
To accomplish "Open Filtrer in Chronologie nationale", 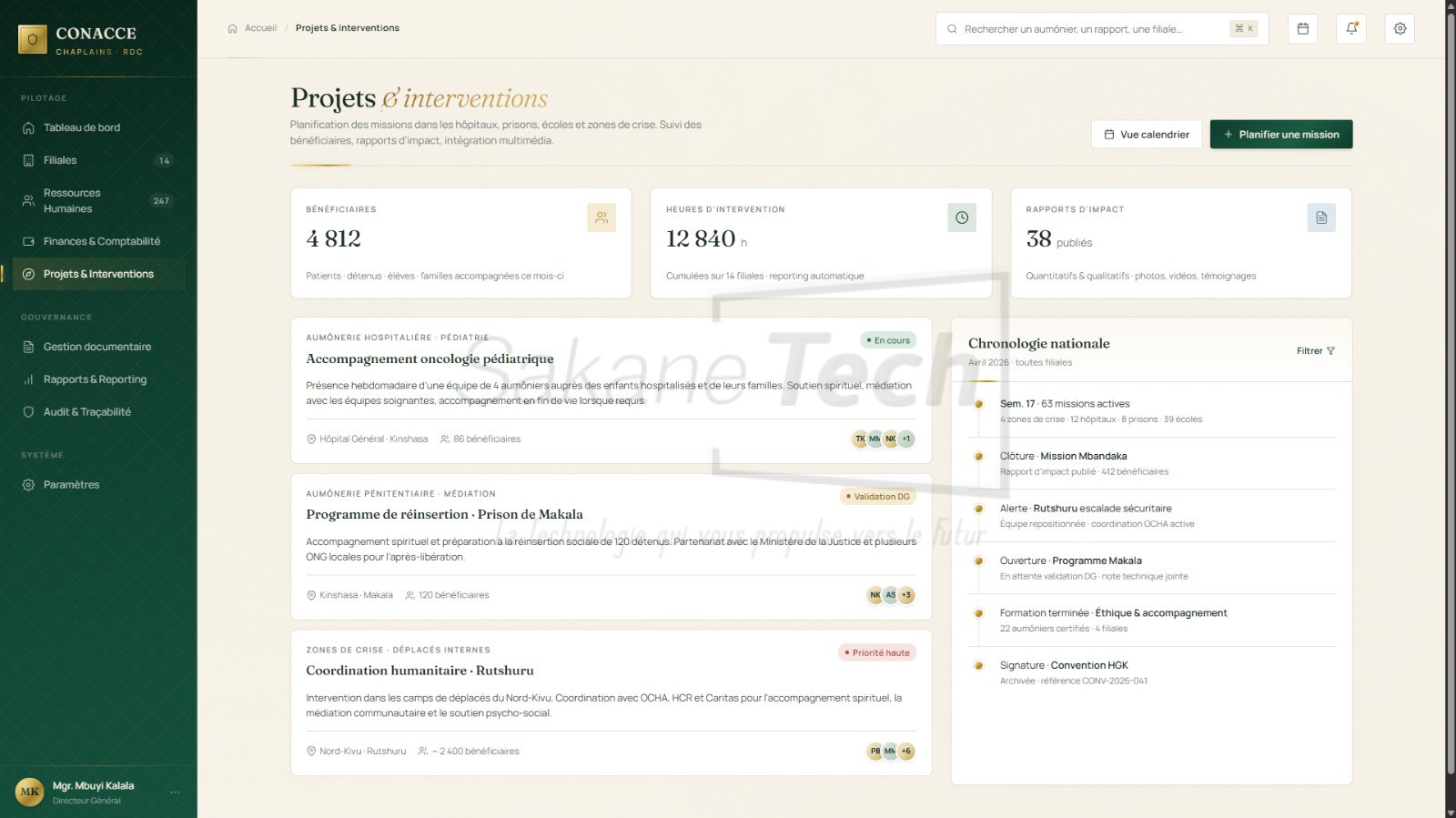I will pos(1316,351).
